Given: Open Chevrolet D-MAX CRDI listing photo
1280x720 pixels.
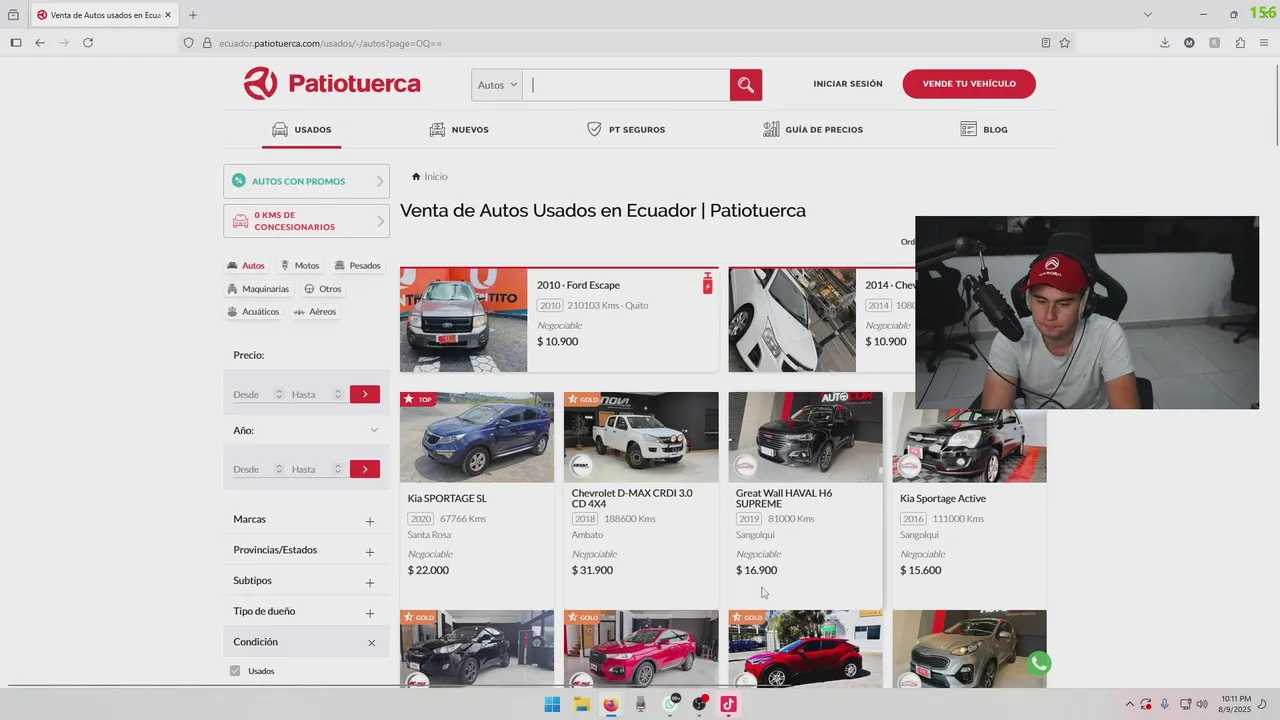Looking at the screenshot, I should point(641,437).
